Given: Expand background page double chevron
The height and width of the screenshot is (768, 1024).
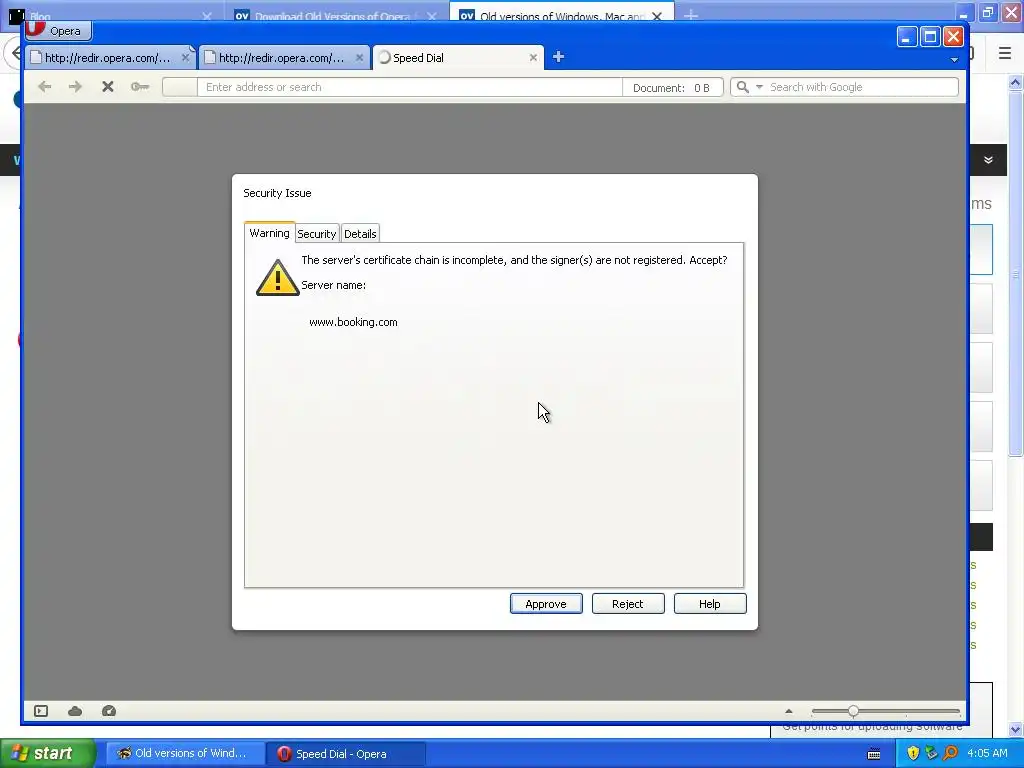Looking at the screenshot, I should click(x=989, y=160).
